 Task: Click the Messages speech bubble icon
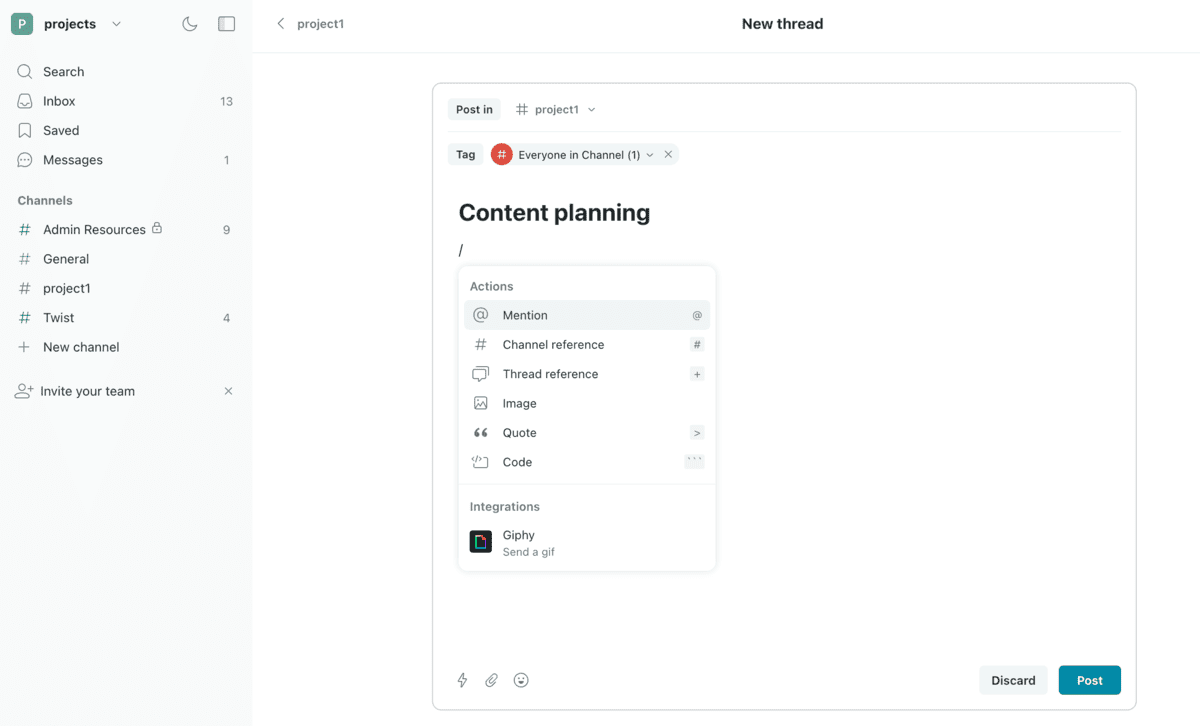coord(25,160)
